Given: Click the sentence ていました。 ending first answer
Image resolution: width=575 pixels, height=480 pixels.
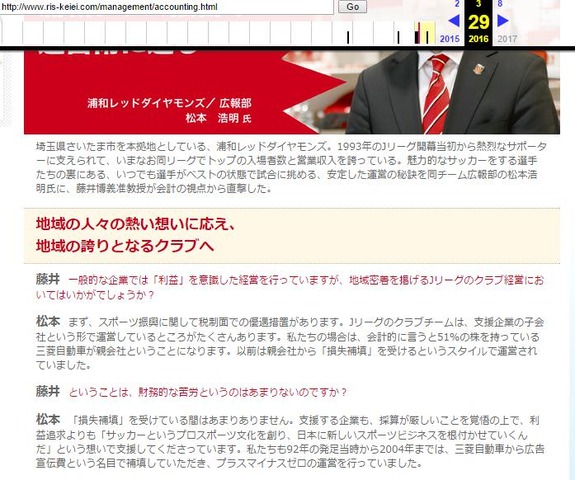Looking at the screenshot, I should click(63, 365).
